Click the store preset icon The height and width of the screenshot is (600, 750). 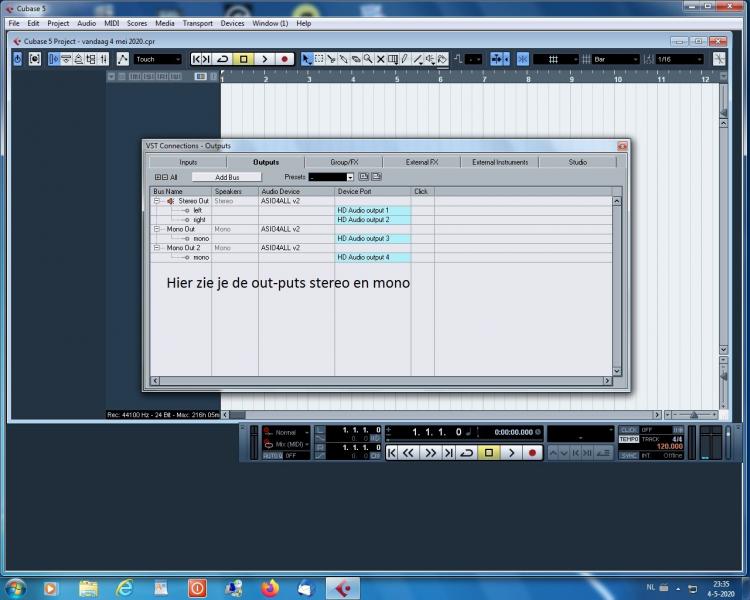[364, 177]
